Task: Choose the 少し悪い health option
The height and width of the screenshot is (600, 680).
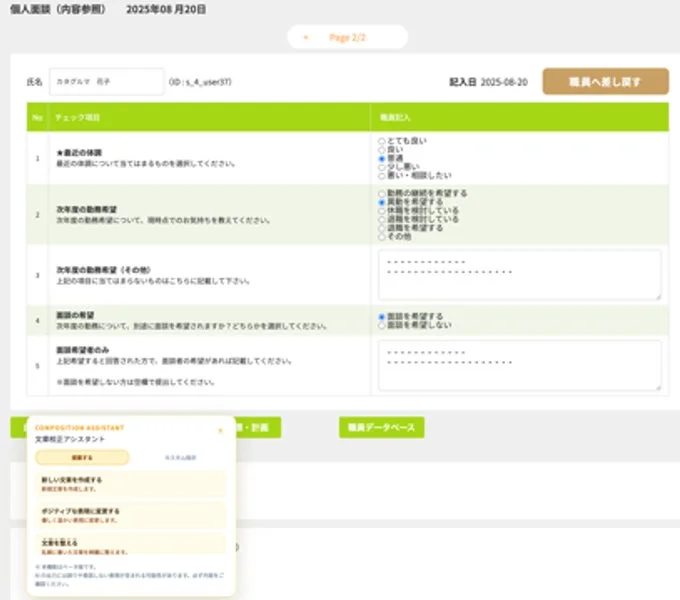Action: click(x=382, y=167)
